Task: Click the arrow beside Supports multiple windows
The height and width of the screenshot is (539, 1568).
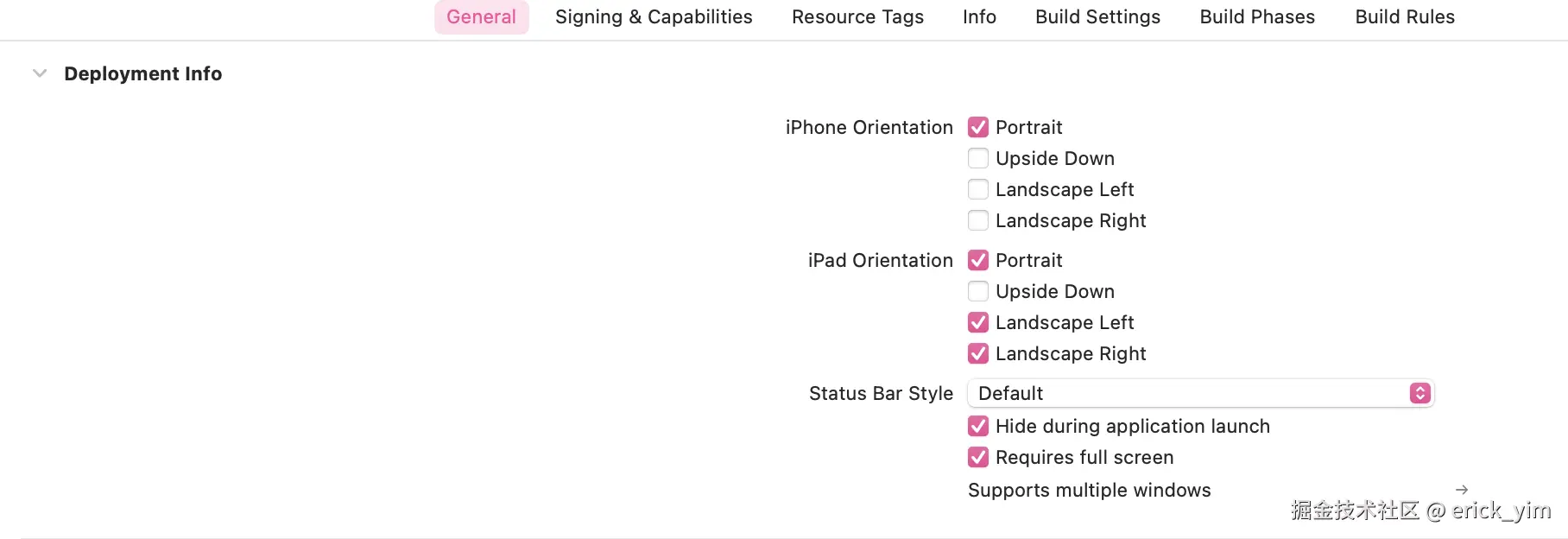Action: [x=1462, y=490]
